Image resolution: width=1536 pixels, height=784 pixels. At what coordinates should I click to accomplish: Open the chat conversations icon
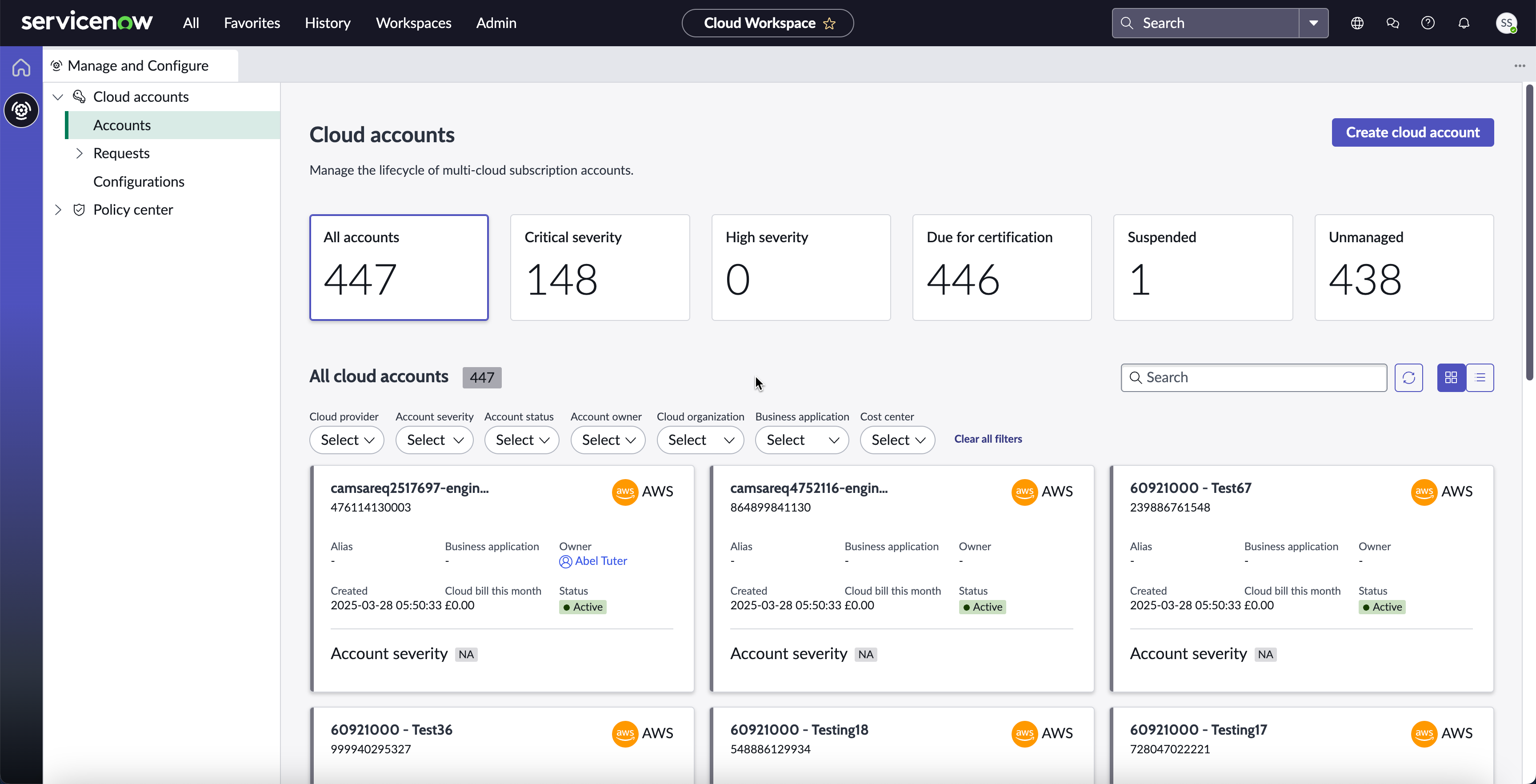tap(1392, 23)
